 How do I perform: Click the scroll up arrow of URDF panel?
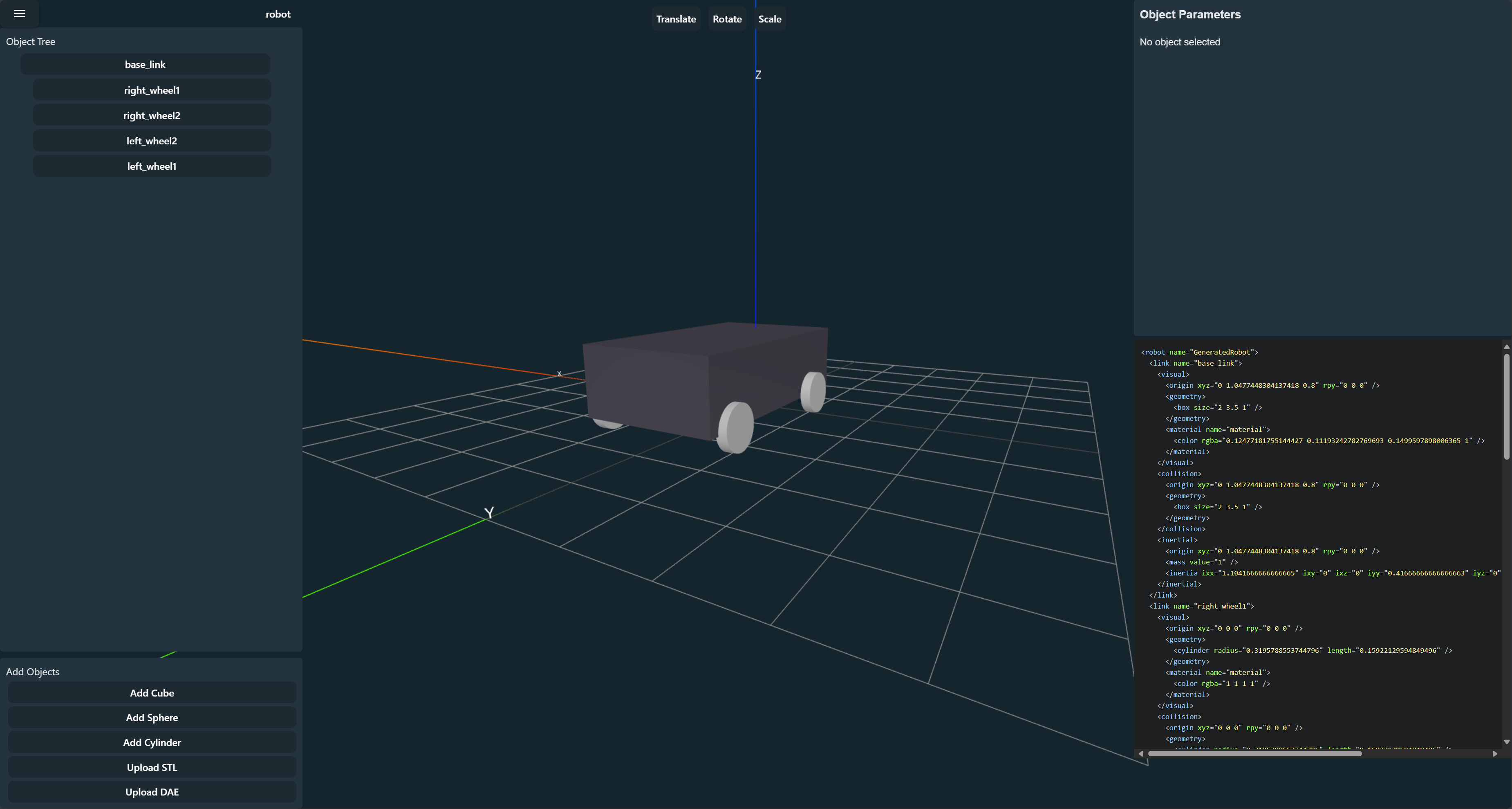1507,347
